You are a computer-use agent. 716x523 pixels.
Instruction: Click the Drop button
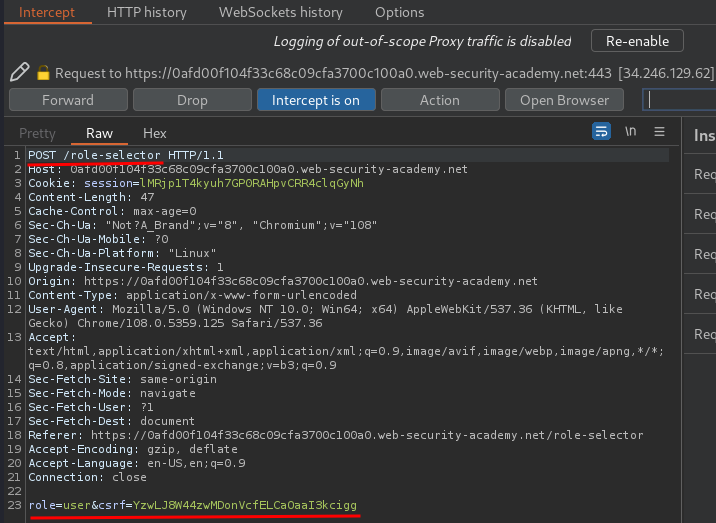tap(192, 100)
